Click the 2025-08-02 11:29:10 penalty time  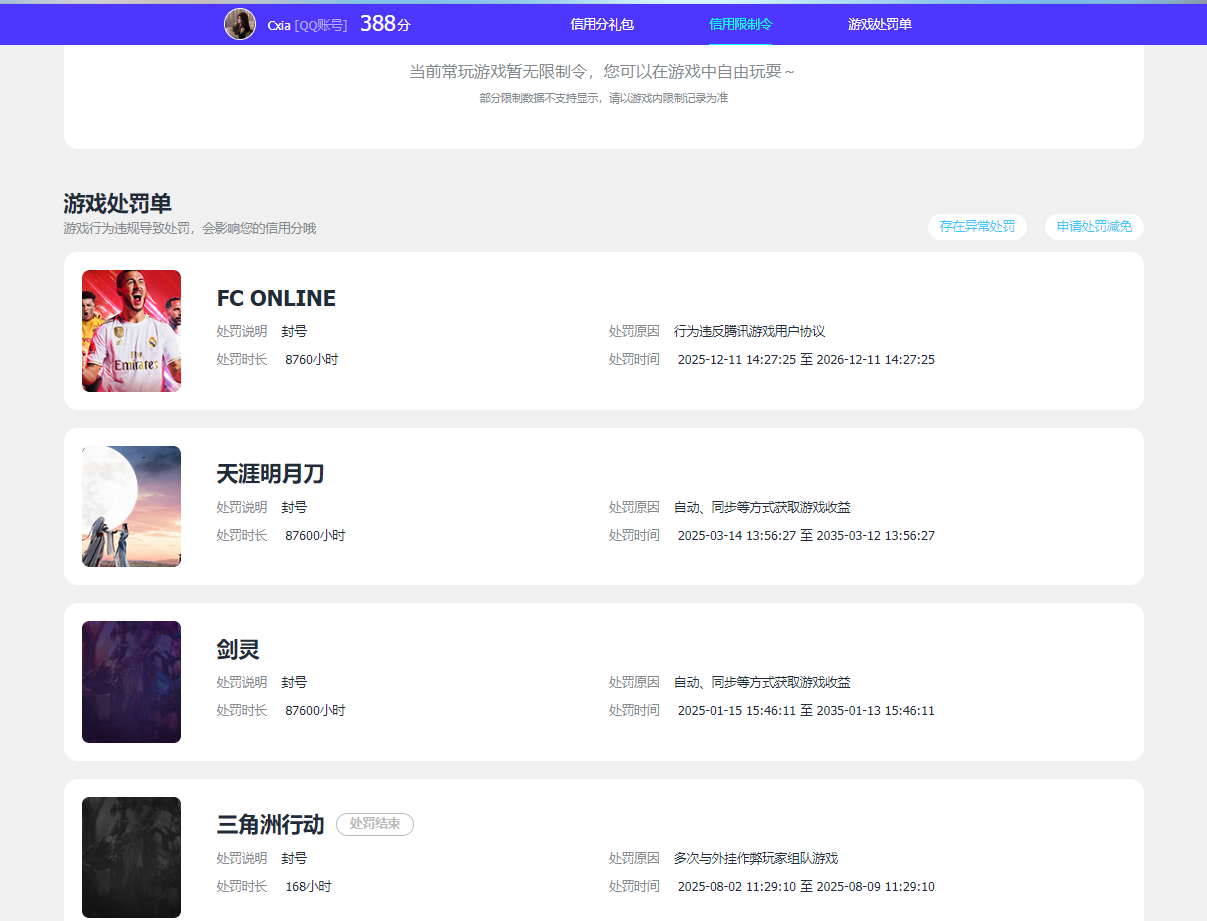(x=806, y=886)
